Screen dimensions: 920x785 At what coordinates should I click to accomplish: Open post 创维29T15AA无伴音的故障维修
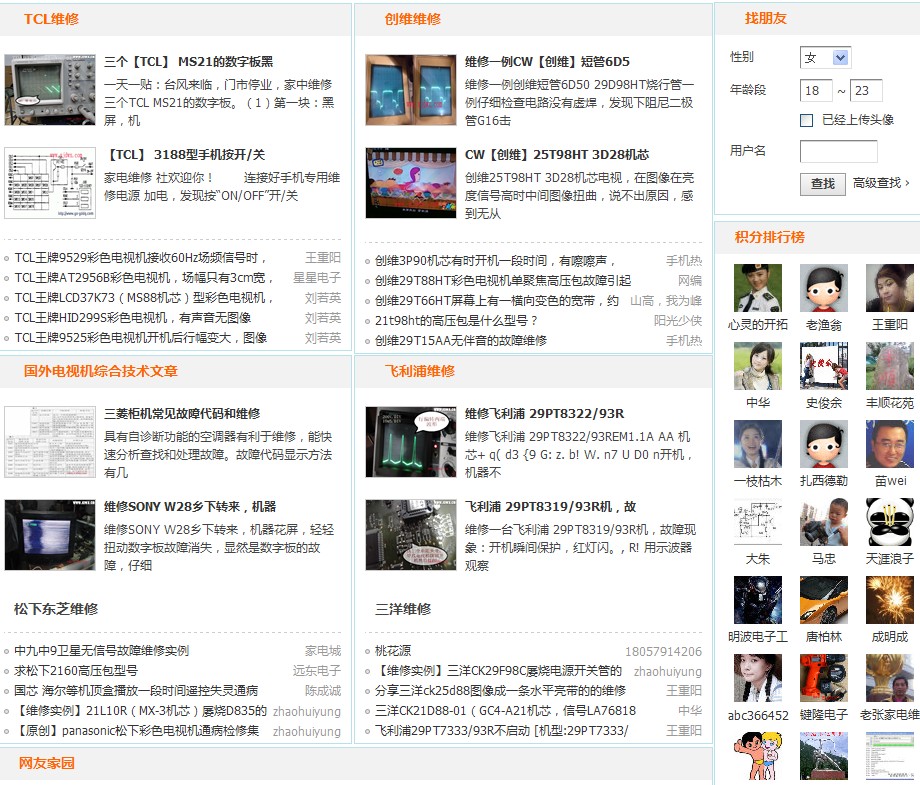[461, 340]
